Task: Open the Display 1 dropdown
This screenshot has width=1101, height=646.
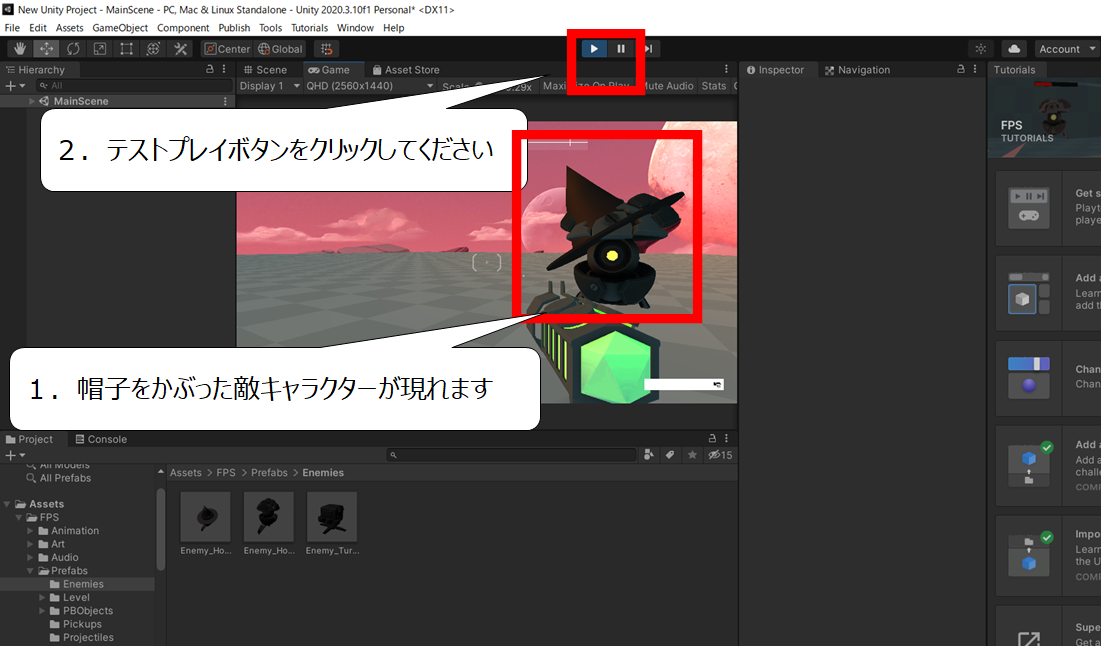Action: [x=270, y=86]
